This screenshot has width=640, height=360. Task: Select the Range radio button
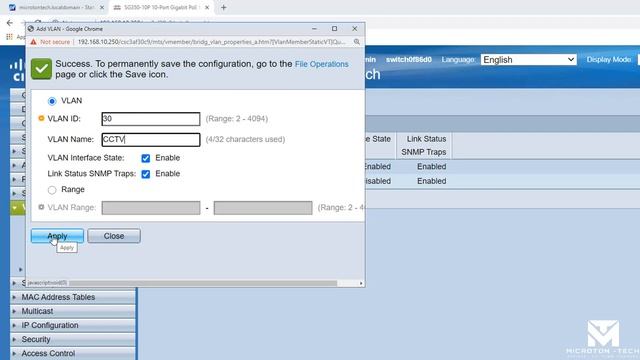(52, 190)
